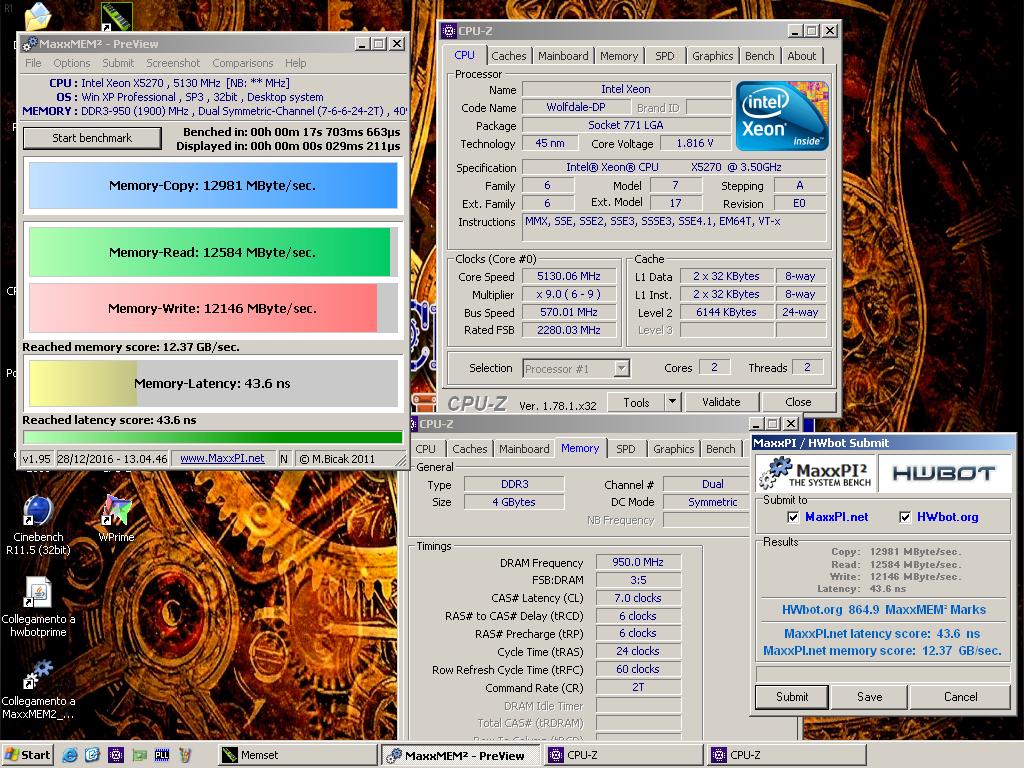Open the Windows Start button

[x=27, y=755]
